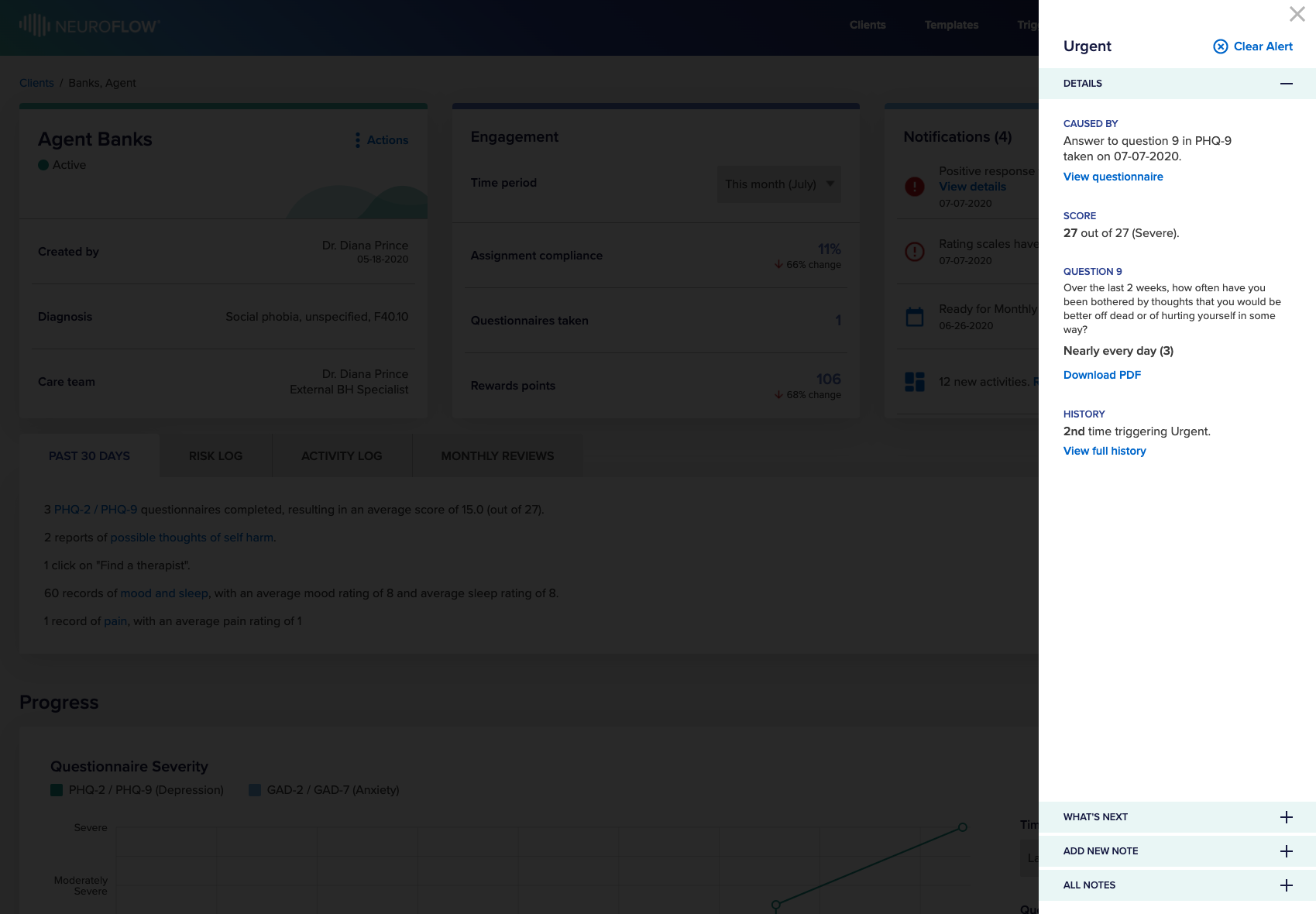Expand the ADD NEW NOTE section

1287,851
